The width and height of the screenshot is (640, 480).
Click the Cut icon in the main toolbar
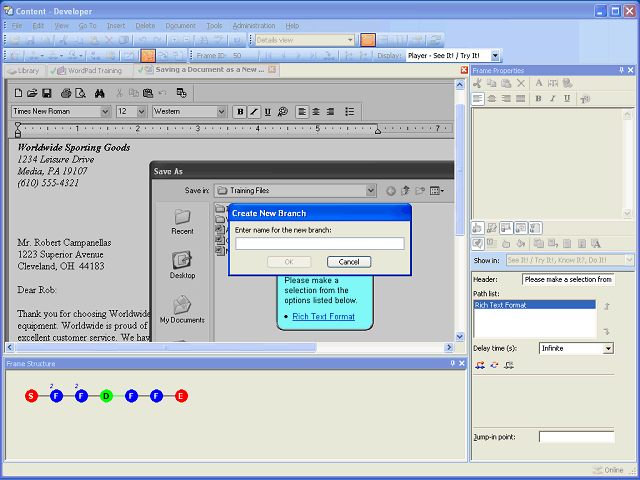click(x=63, y=40)
